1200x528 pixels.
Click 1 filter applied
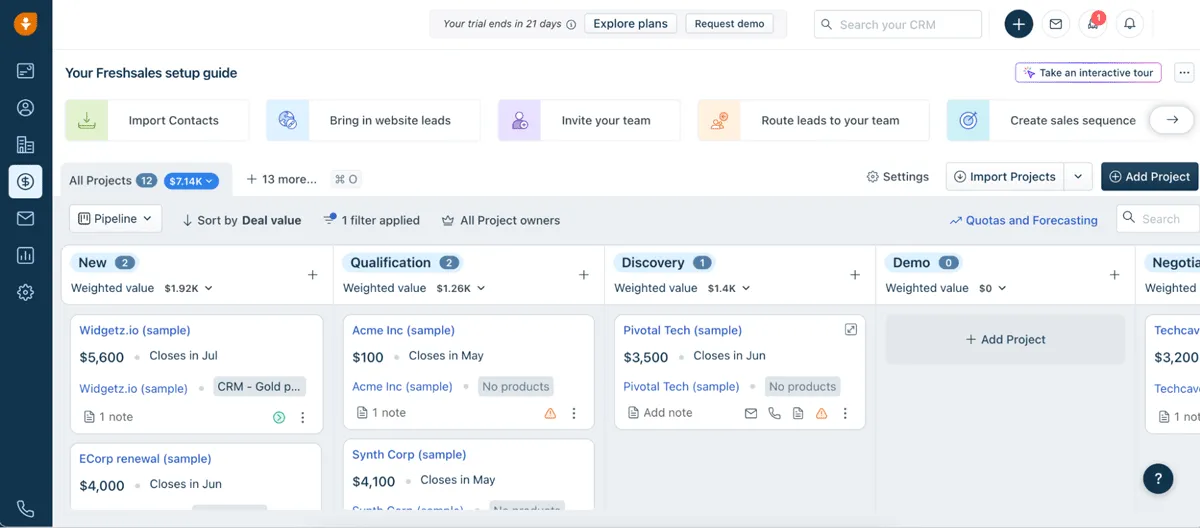371,220
